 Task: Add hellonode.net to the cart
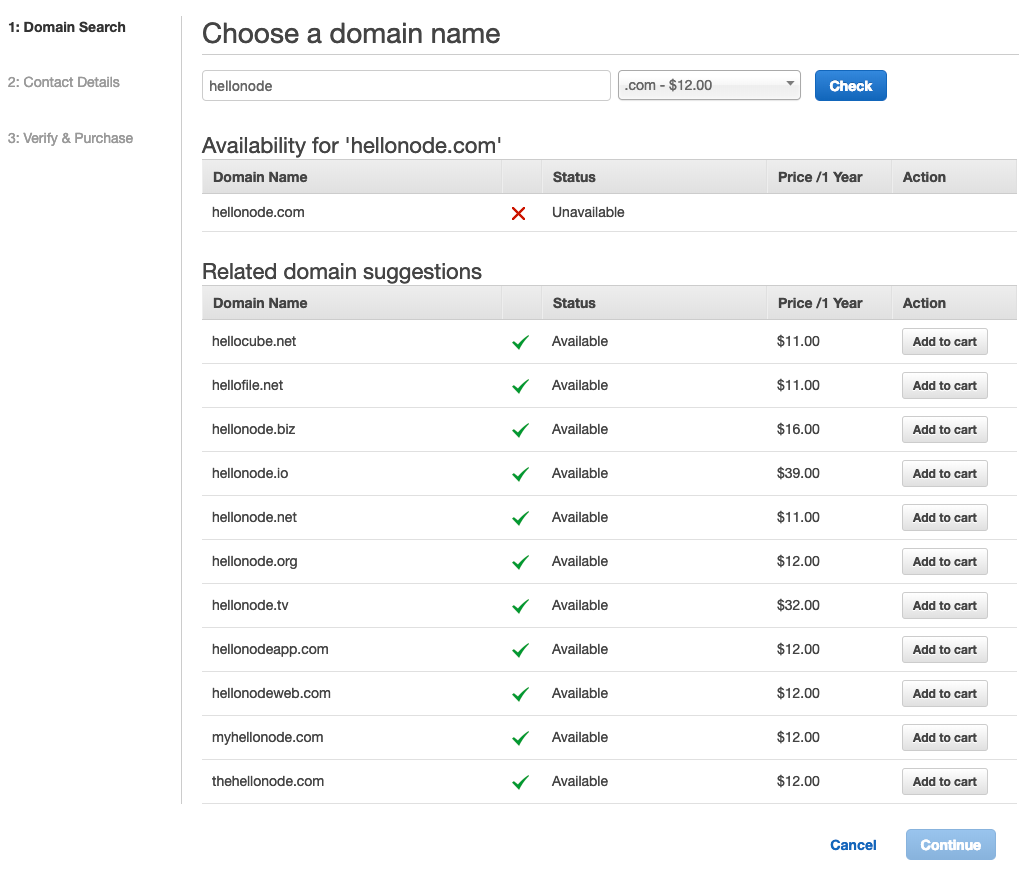(944, 517)
